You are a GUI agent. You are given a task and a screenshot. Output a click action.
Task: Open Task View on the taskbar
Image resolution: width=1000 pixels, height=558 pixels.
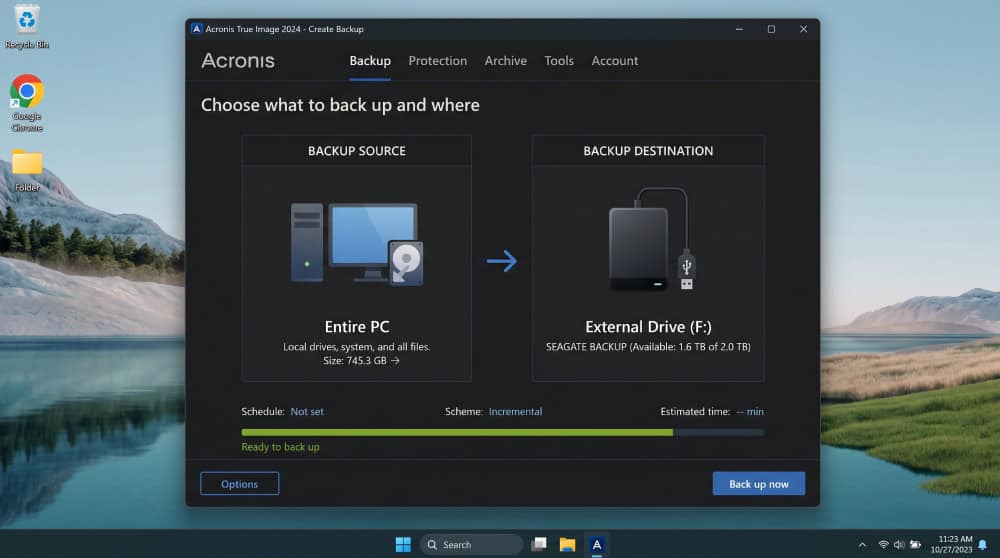[539, 545]
